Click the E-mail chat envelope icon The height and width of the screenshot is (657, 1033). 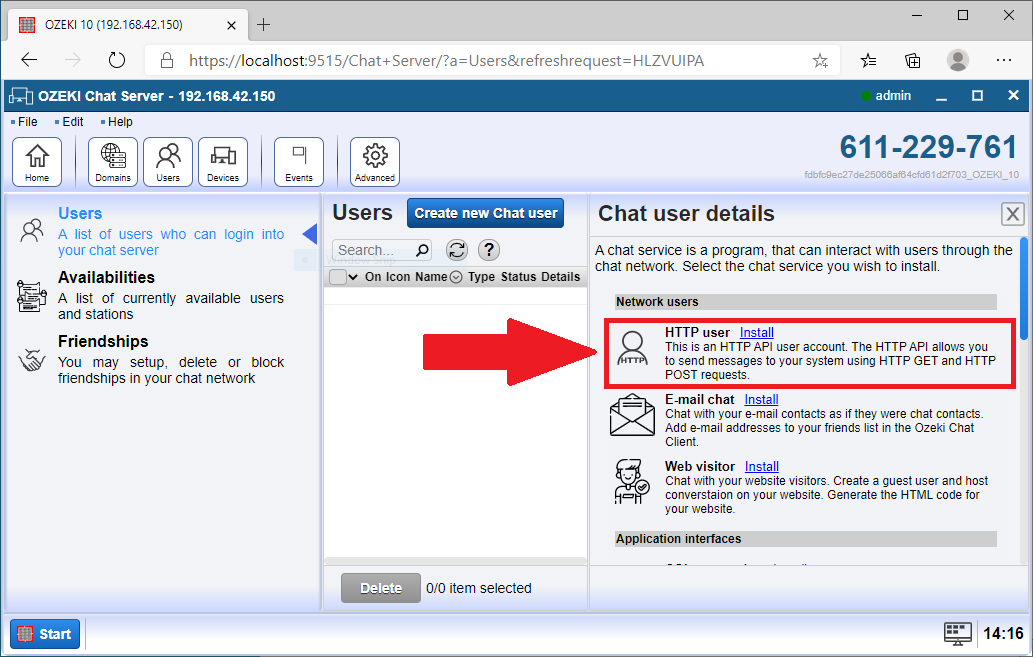(x=631, y=414)
